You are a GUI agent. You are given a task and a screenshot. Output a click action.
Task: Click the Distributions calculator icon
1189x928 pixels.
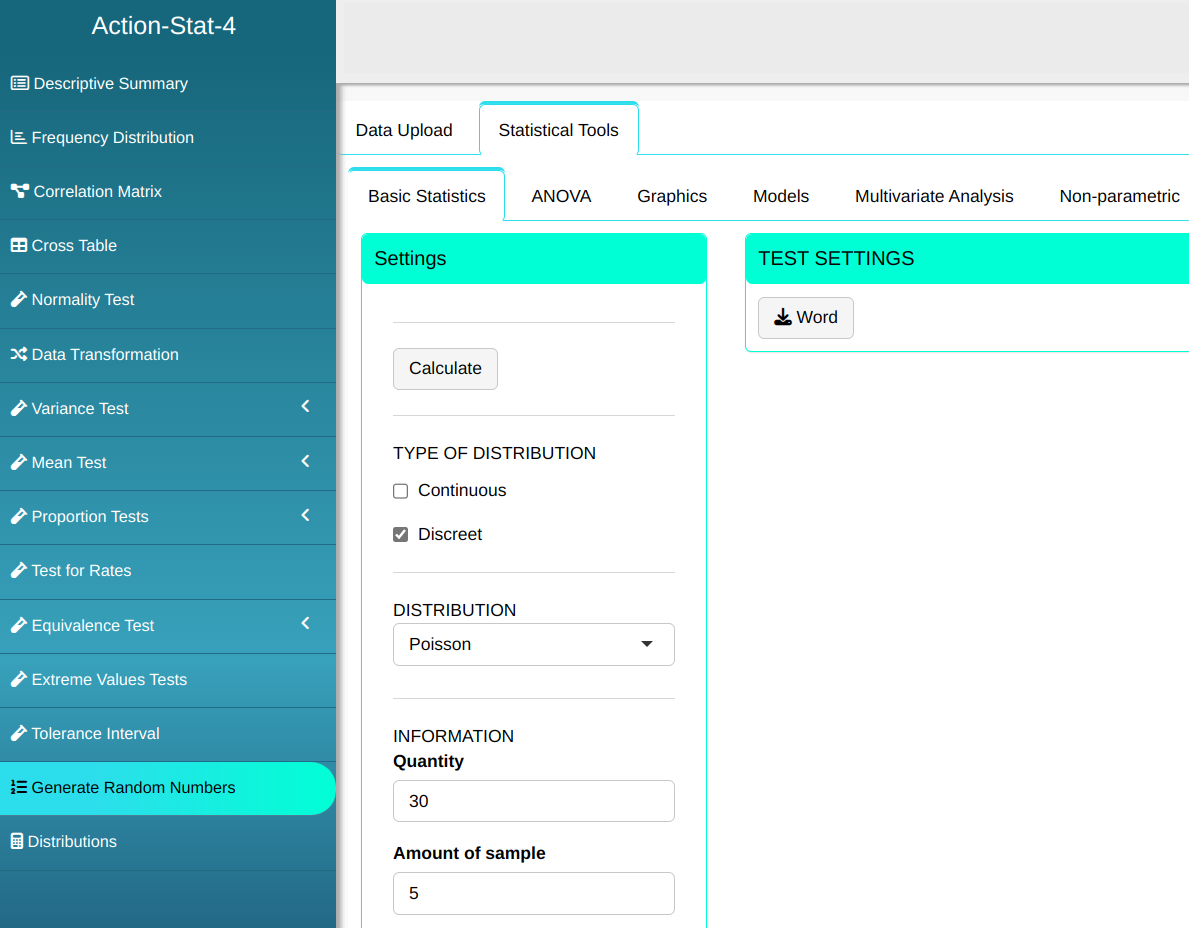pyautogui.click(x=16, y=841)
